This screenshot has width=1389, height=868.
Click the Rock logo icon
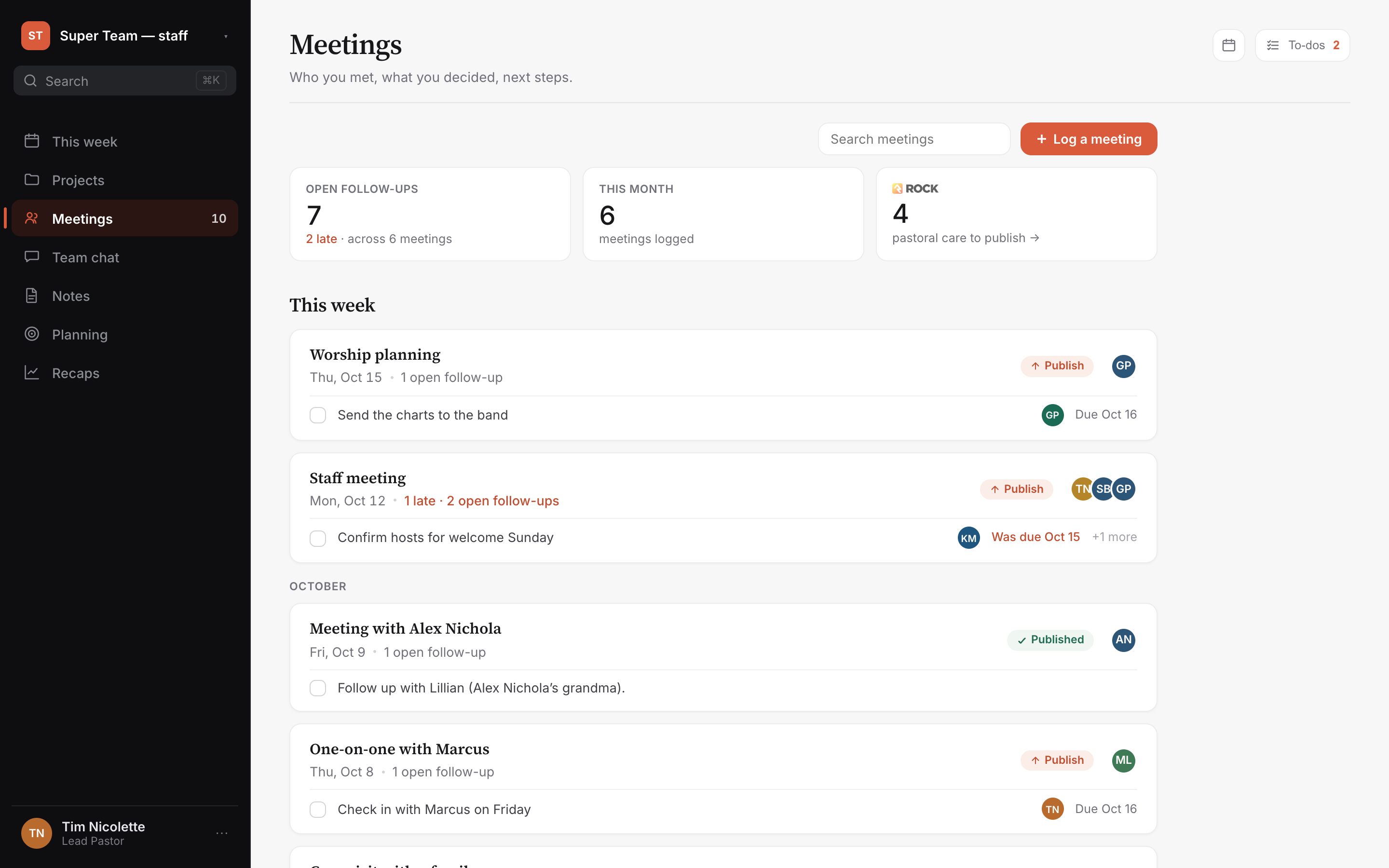pyautogui.click(x=897, y=188)
